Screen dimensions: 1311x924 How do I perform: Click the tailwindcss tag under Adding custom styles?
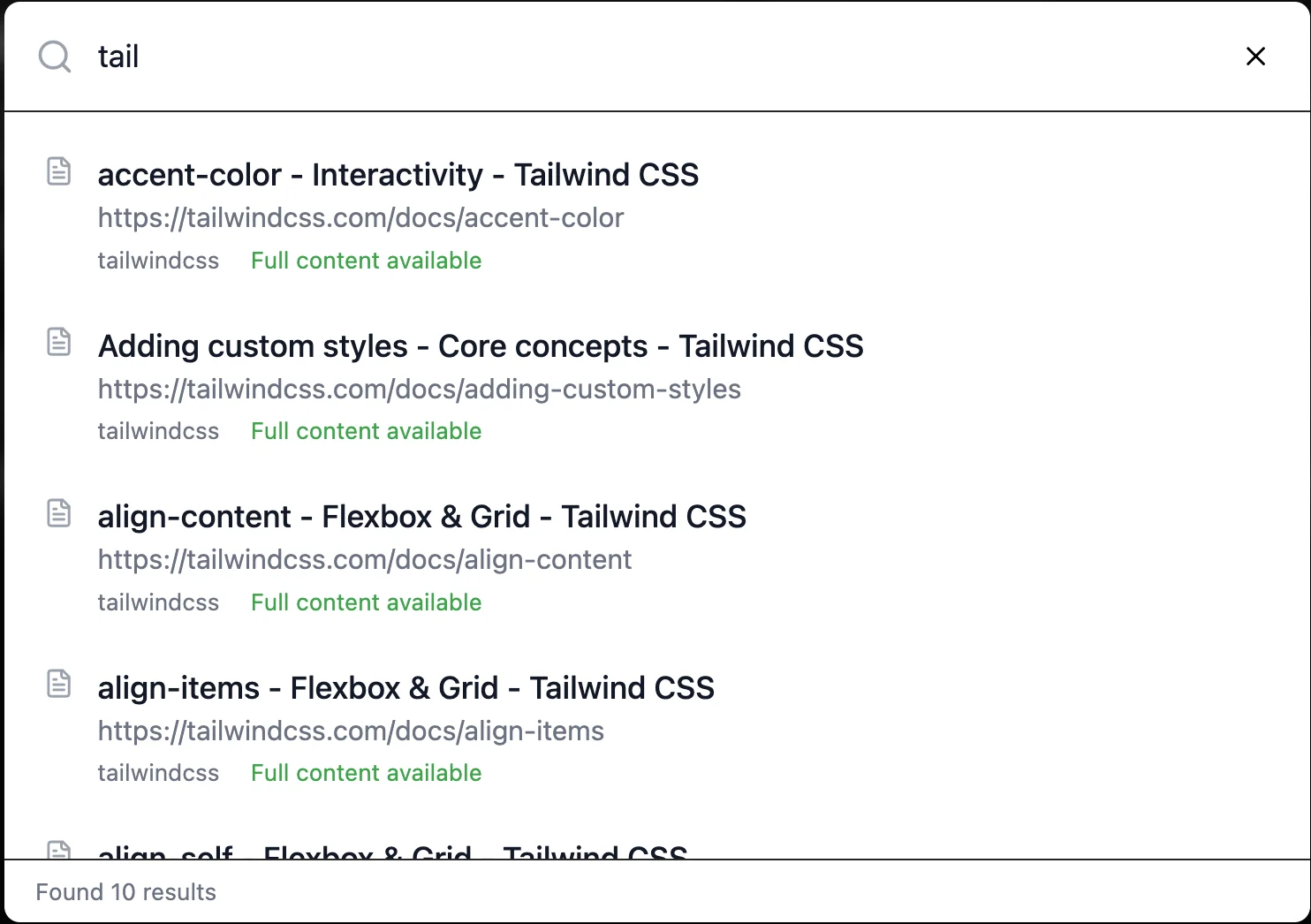[x=158, y=431]
